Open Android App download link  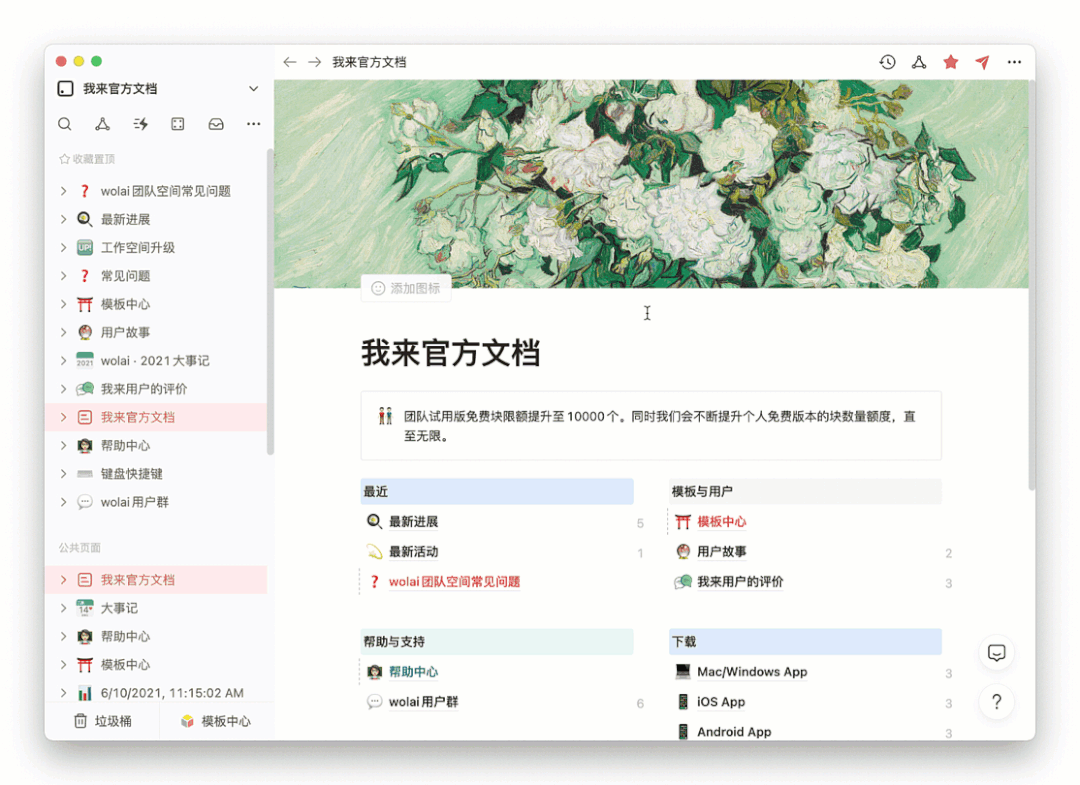point(734,732)
